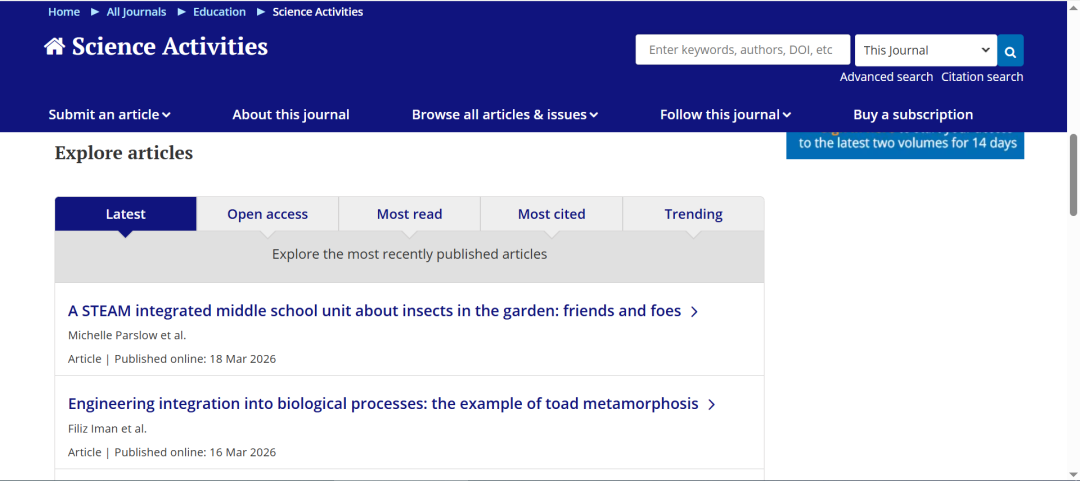Click author text Michelle Parslow et al.

coord(127,336)
